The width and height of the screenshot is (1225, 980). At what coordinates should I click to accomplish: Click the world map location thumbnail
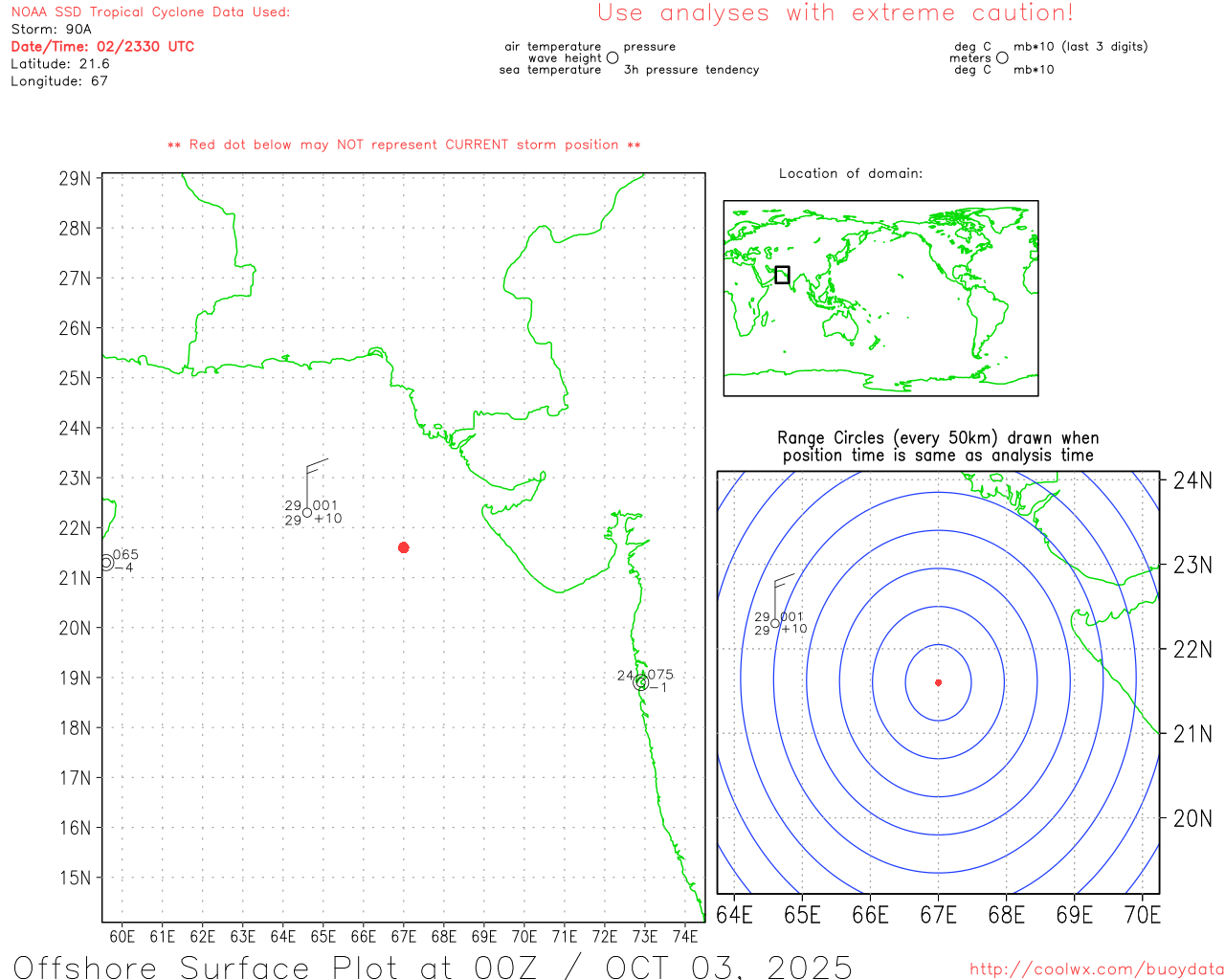click(880, 299)
